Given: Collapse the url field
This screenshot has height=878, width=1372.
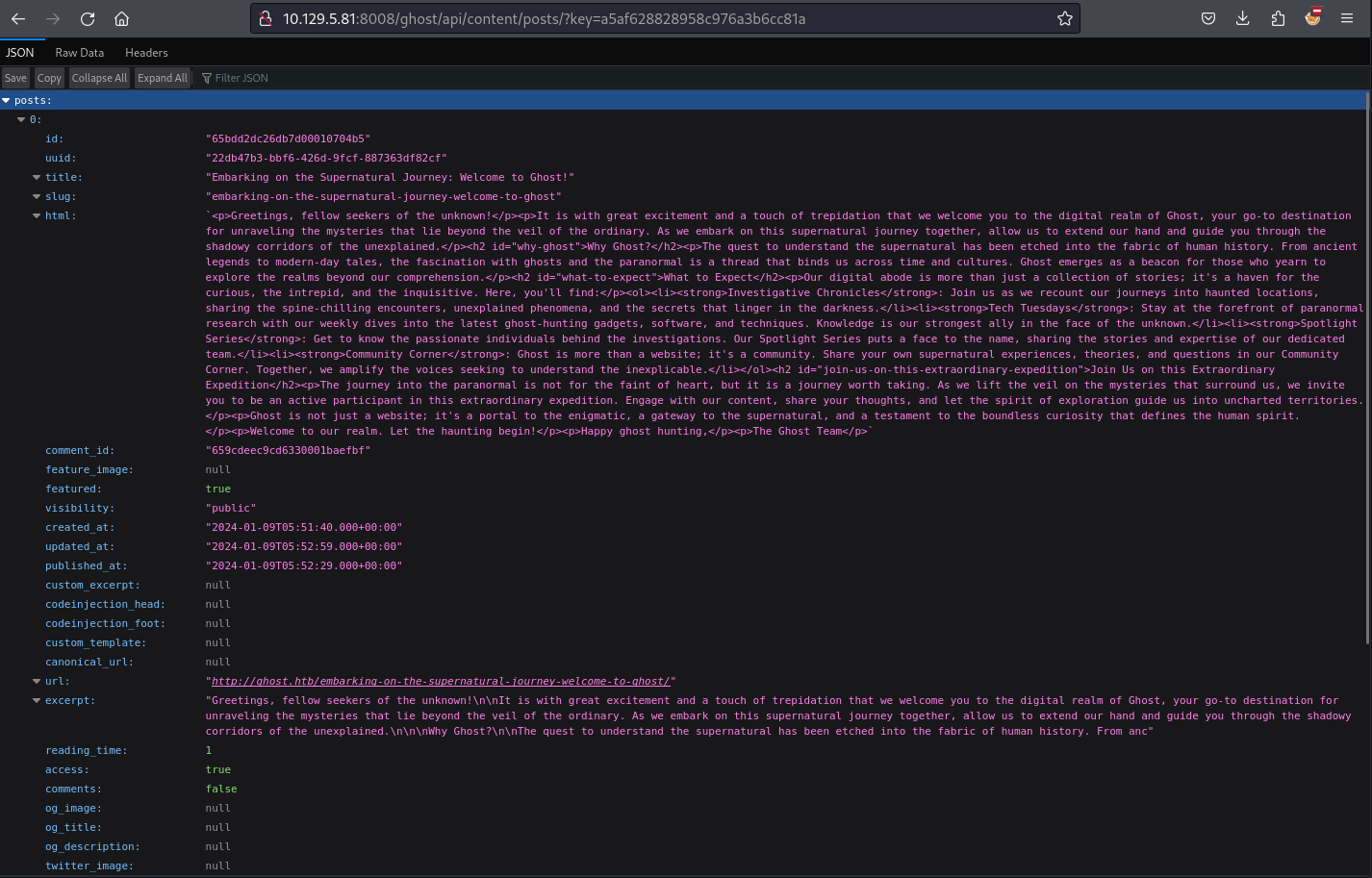Looking at the screenshot, I should 37,681.
